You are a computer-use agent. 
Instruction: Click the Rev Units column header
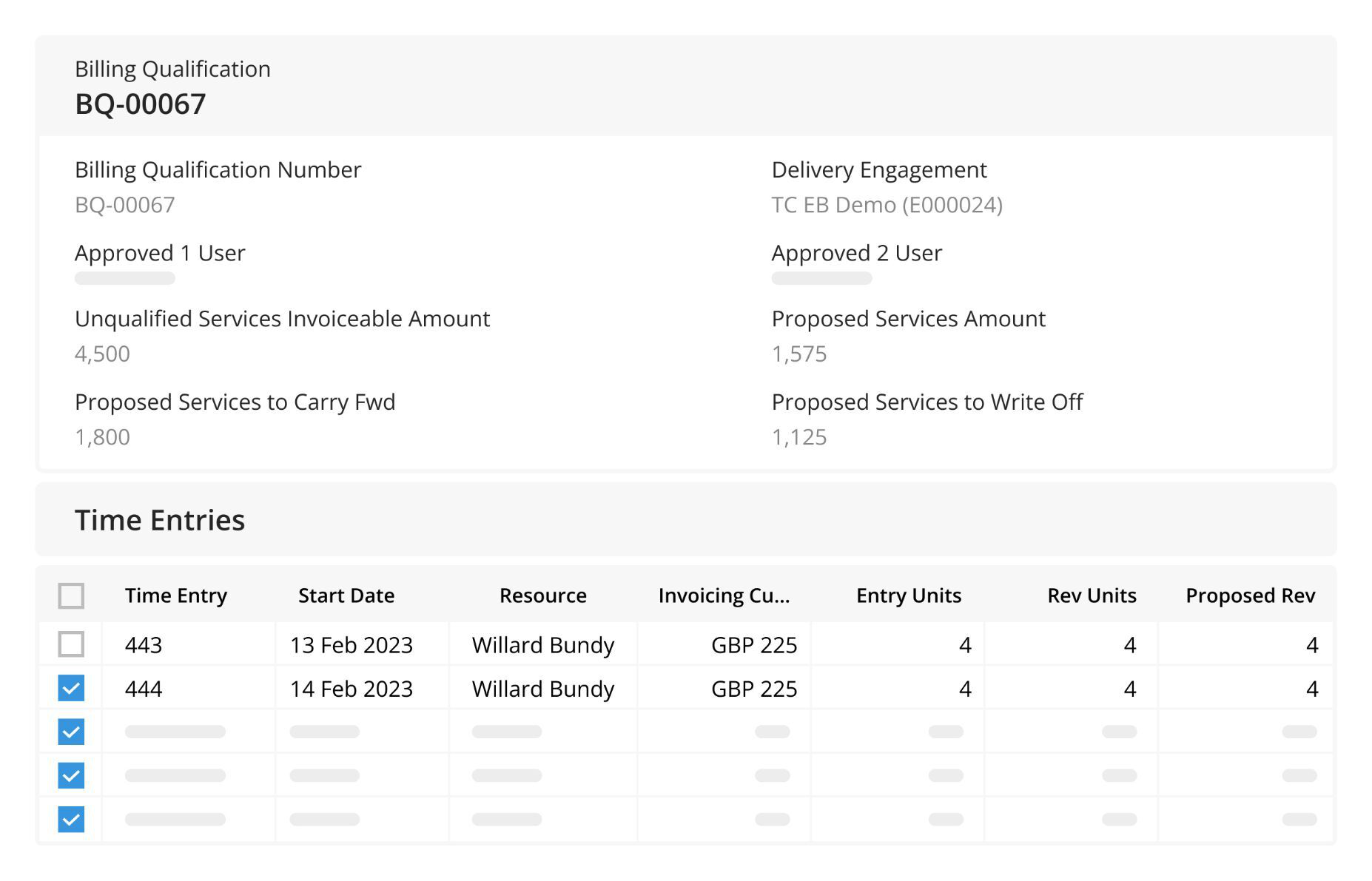pos(1091,595)
